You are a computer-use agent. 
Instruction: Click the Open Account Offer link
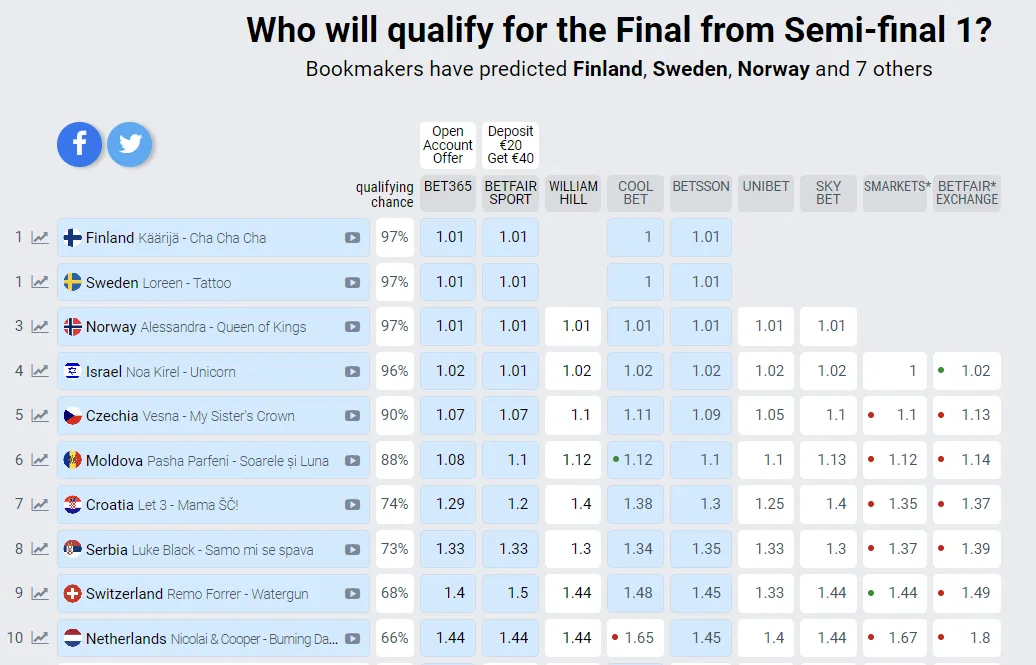448,145
